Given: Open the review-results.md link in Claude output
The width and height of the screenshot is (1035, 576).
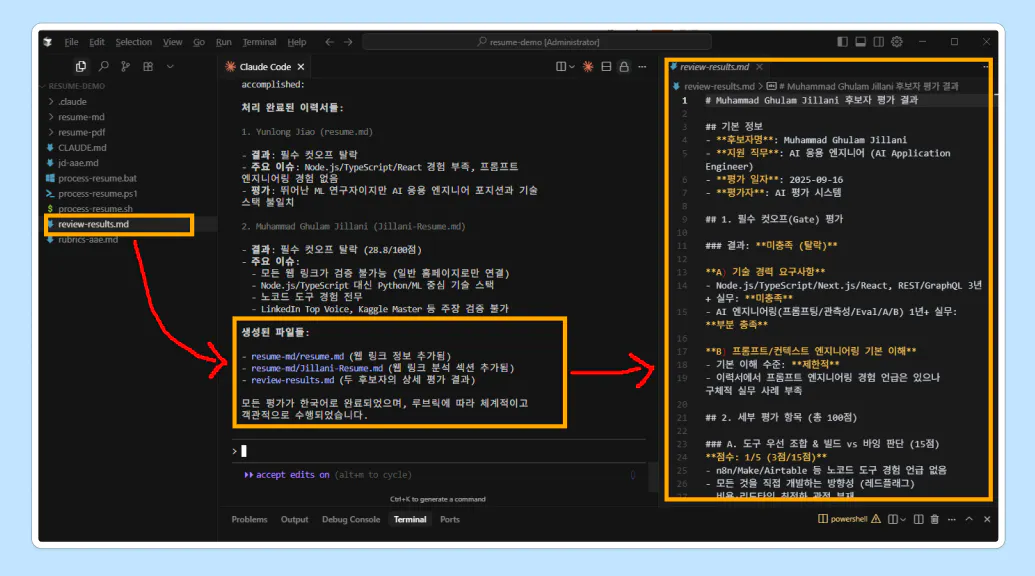Looking at the screenshot, I should click(x=292, y=380).
